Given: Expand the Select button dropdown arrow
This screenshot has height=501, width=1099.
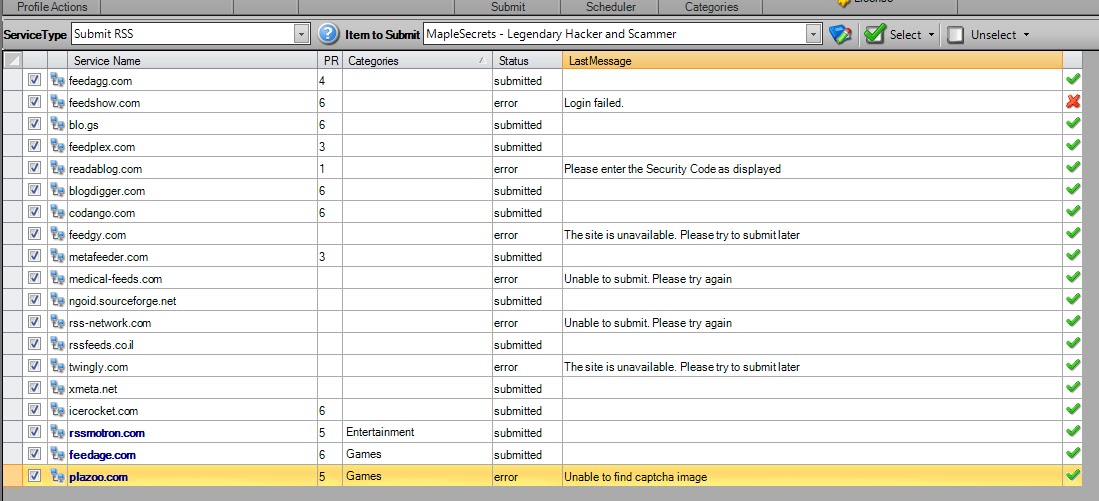Looking at the screenshot, I should 931,34.
